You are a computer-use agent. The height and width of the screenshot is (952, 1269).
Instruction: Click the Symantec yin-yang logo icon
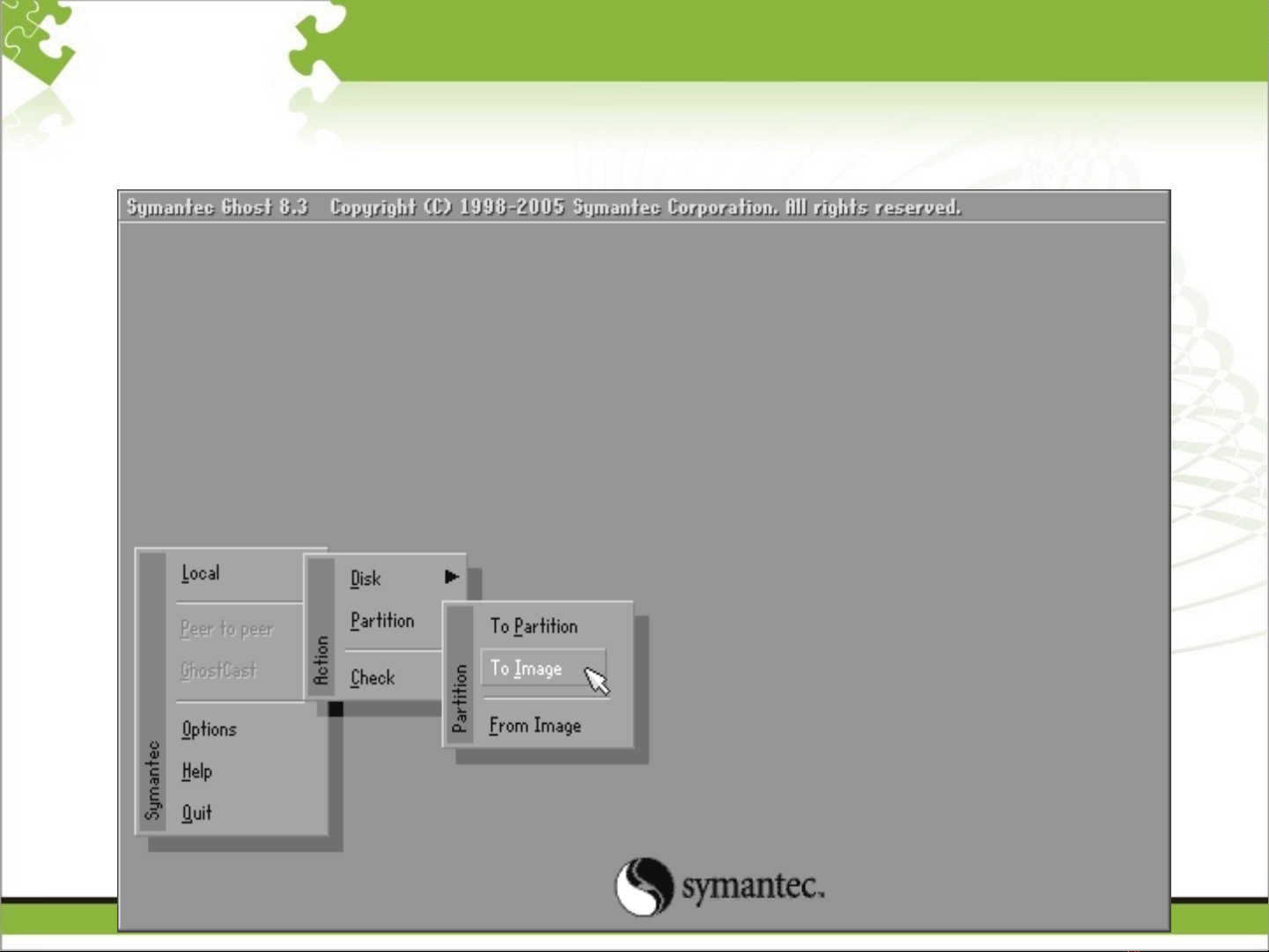(x=644, y=886)
